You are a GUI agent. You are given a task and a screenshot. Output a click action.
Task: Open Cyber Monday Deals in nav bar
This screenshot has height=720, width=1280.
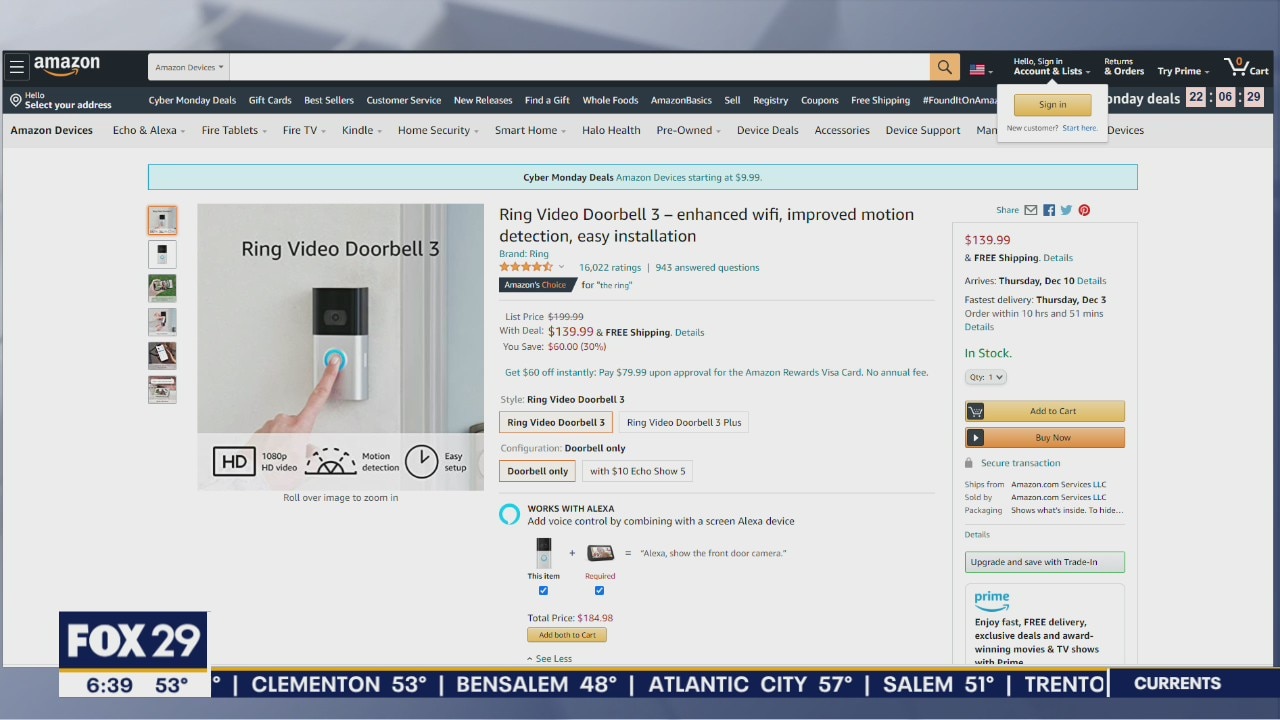(x=192, y=100)
